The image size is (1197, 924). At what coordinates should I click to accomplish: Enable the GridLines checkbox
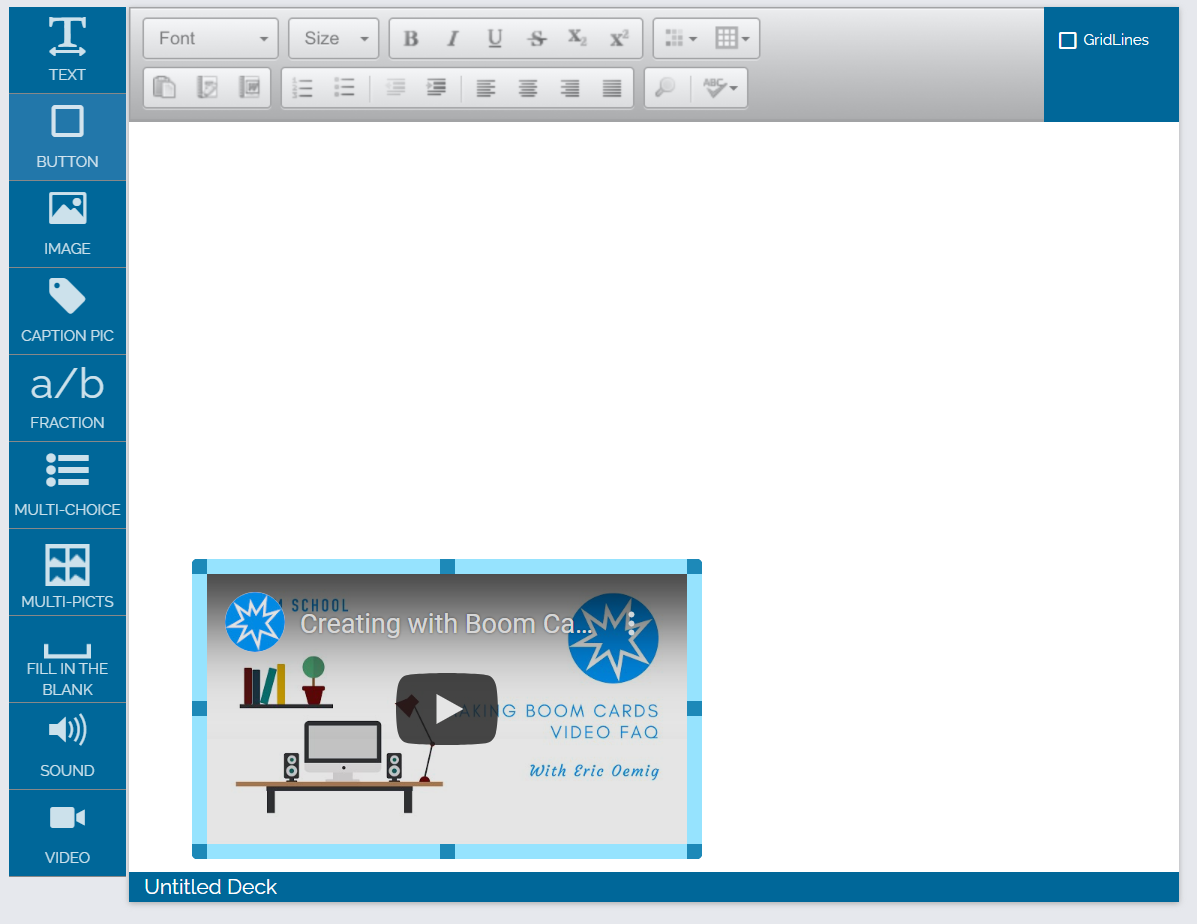tap(1067, 40)
